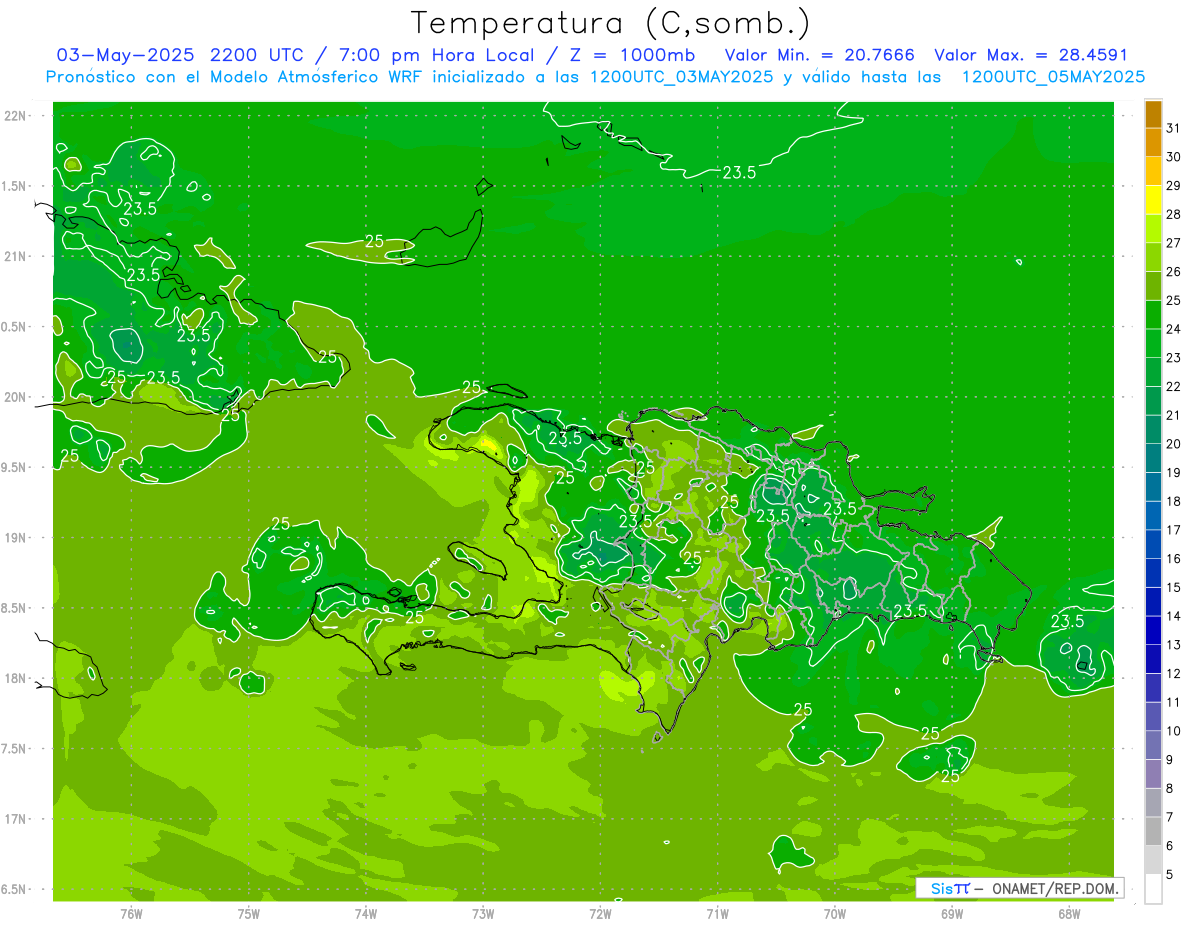
Task: Click the '23.5' contour label in the northern open ocean
Action: pyautogui.click(x=739, y=173)
